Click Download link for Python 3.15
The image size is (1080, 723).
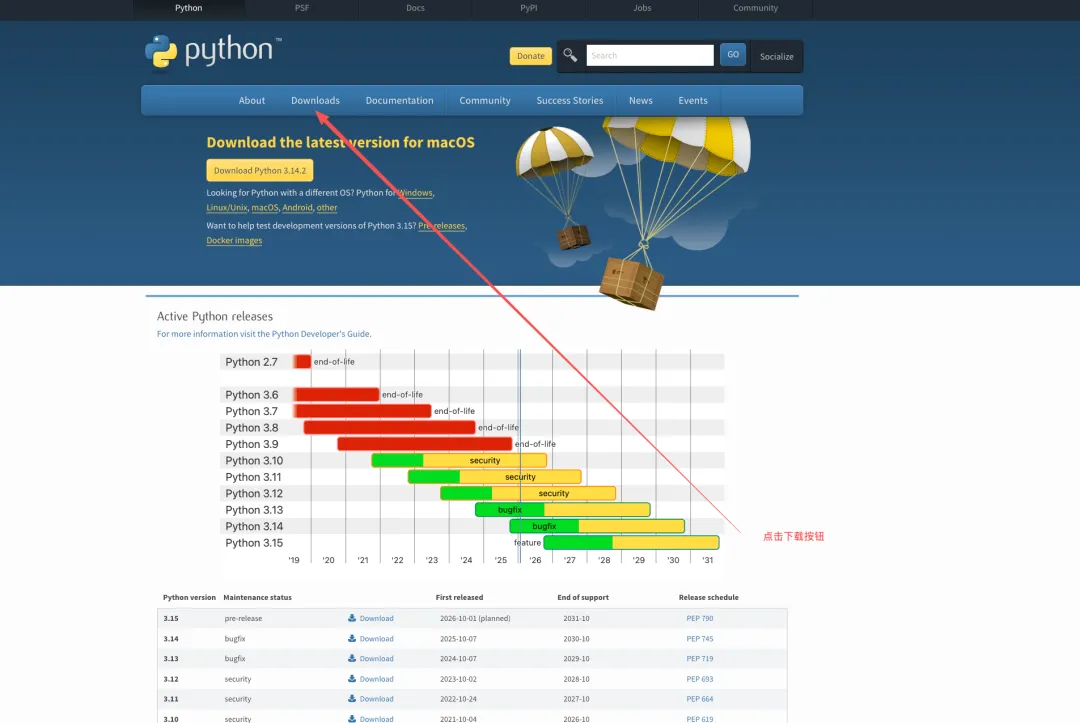click(x=376, y=618)
